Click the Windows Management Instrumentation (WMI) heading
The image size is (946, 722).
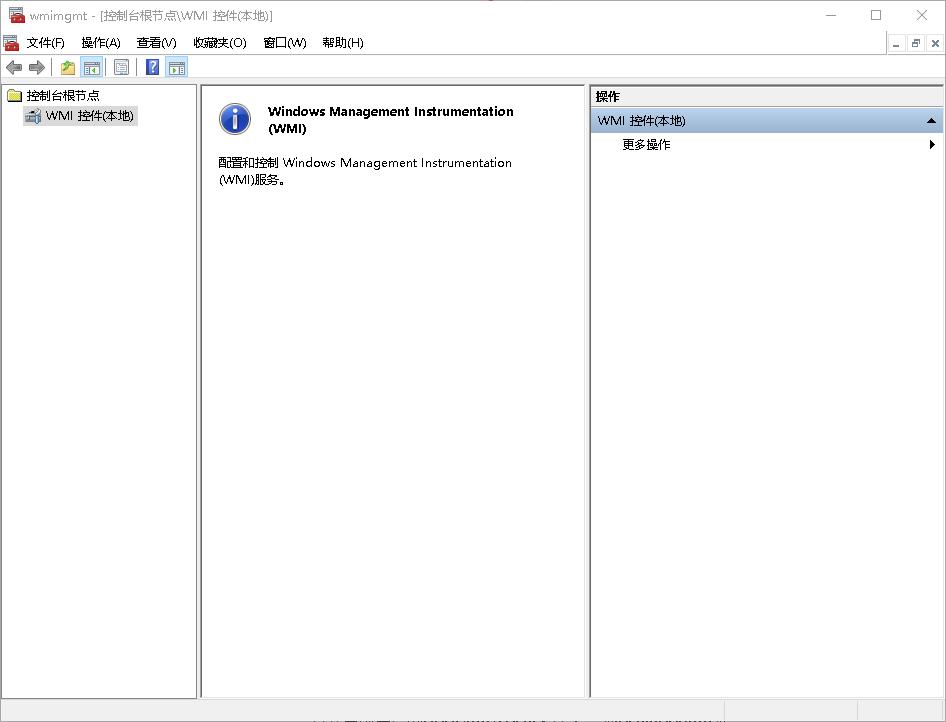coord(390,119)
